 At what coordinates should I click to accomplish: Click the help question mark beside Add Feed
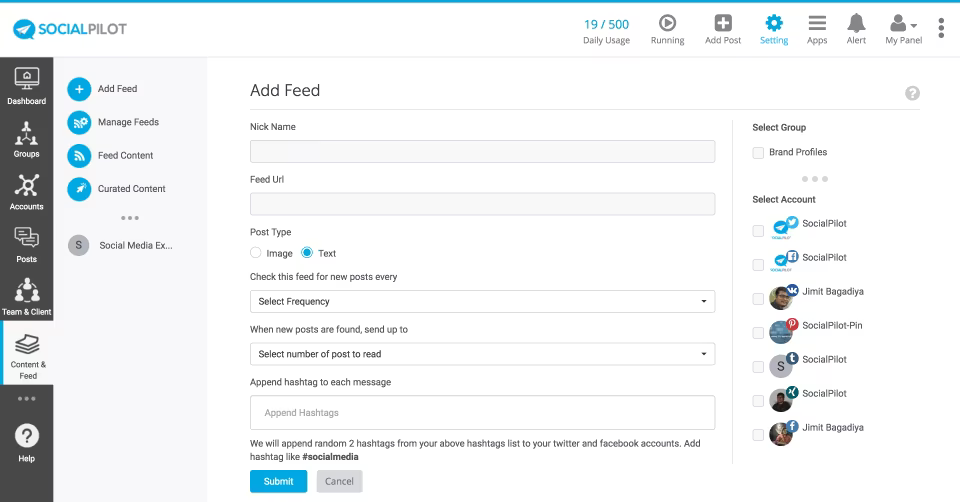click(912, 93)
